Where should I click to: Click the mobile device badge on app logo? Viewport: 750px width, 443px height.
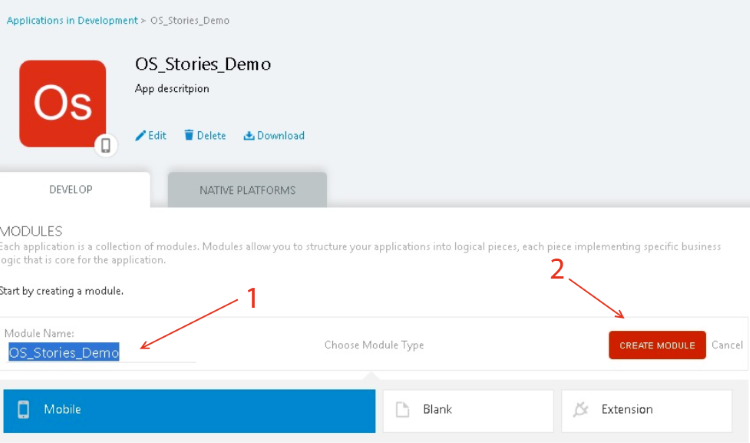(x=105, y=145)
